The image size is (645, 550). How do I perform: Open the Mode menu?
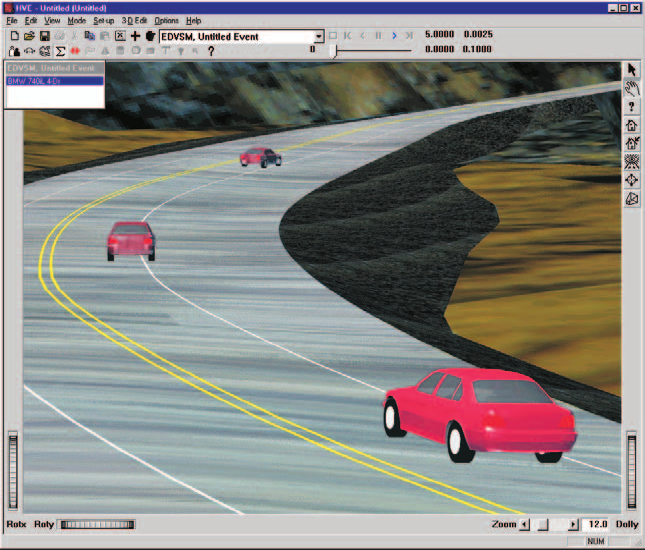(77, 21)
